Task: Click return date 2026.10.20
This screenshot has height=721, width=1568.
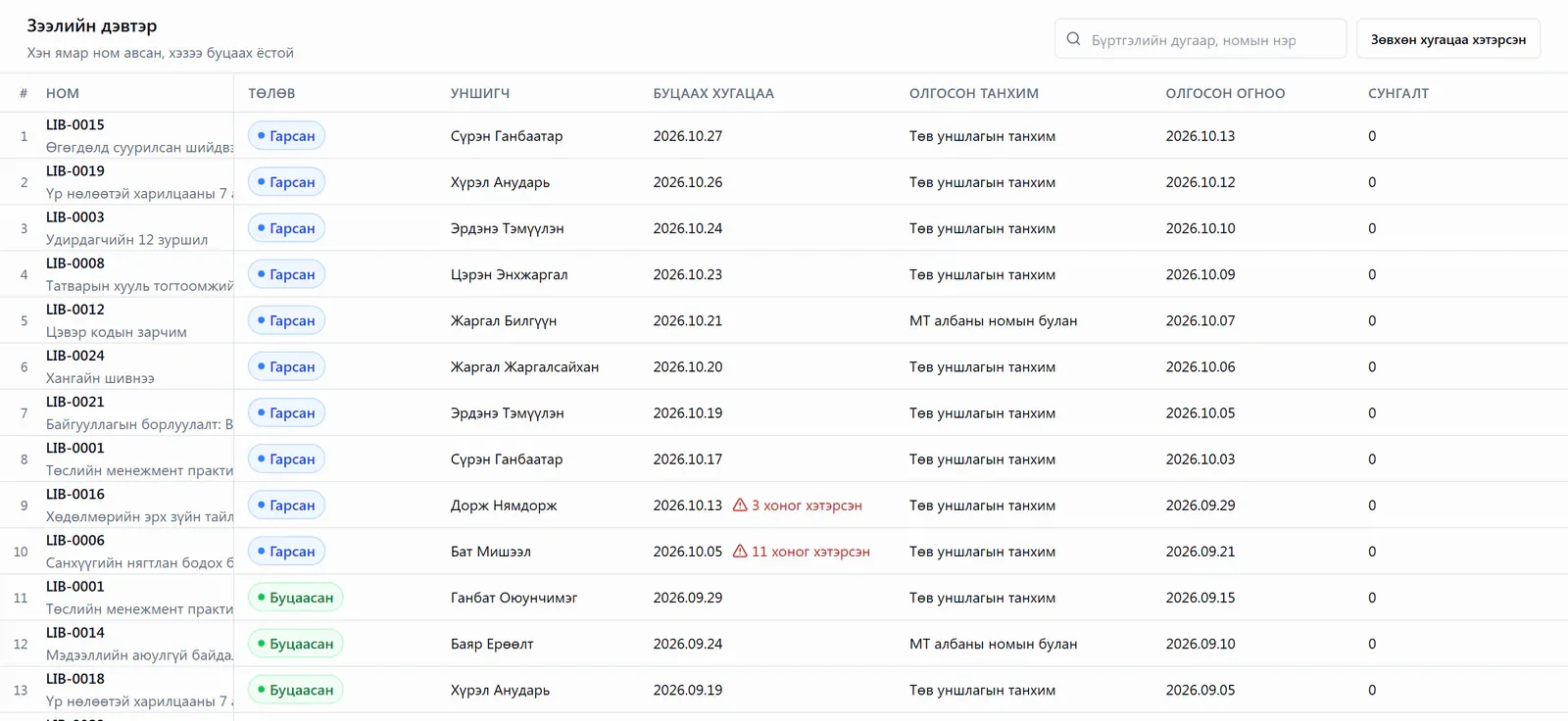Action: (x=688, y=366)
